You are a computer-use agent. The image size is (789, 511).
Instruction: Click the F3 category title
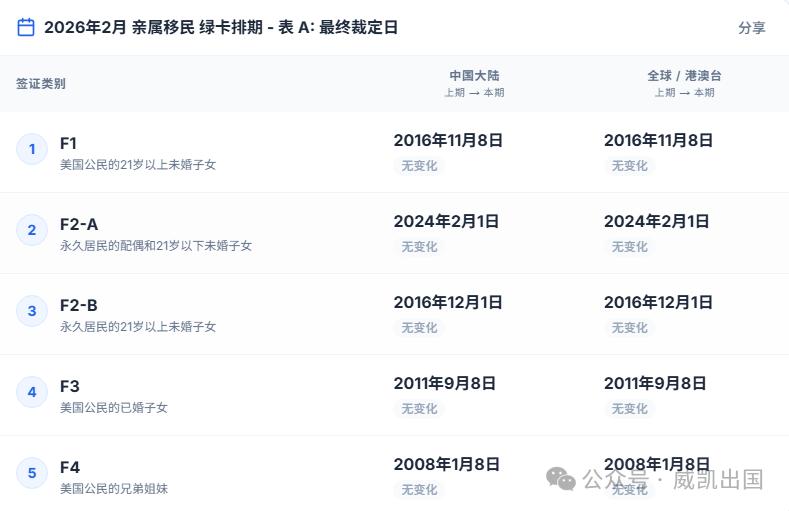pos(70,386)
